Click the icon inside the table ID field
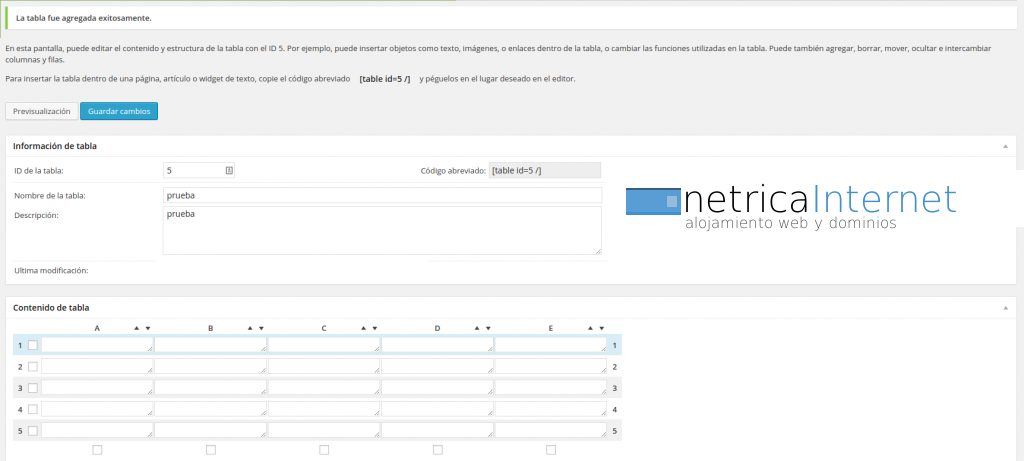 coord(229,171)
